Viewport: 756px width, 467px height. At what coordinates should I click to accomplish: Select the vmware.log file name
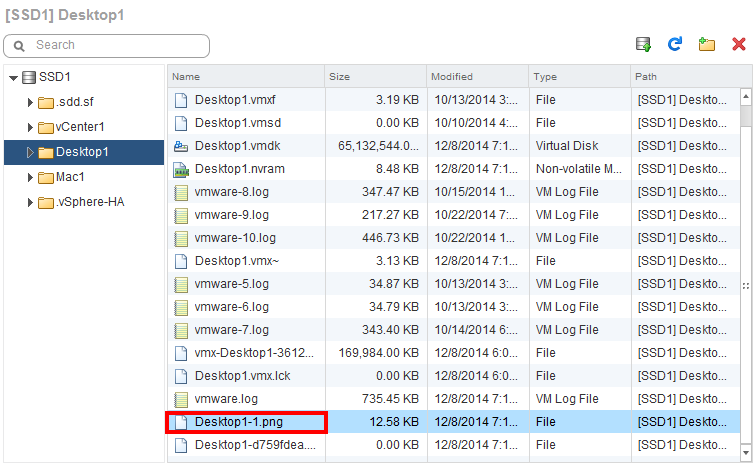tap(226, 399)
